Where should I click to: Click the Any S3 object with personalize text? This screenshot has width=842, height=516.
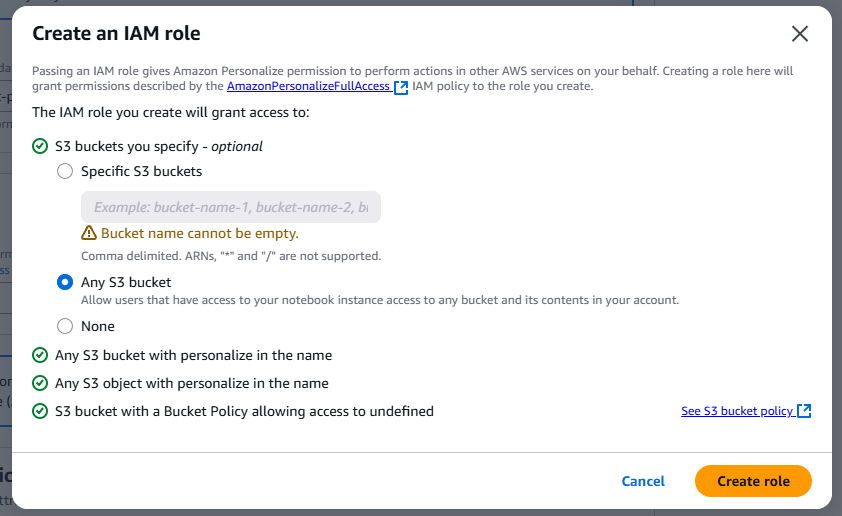click(x=192, y=383)
